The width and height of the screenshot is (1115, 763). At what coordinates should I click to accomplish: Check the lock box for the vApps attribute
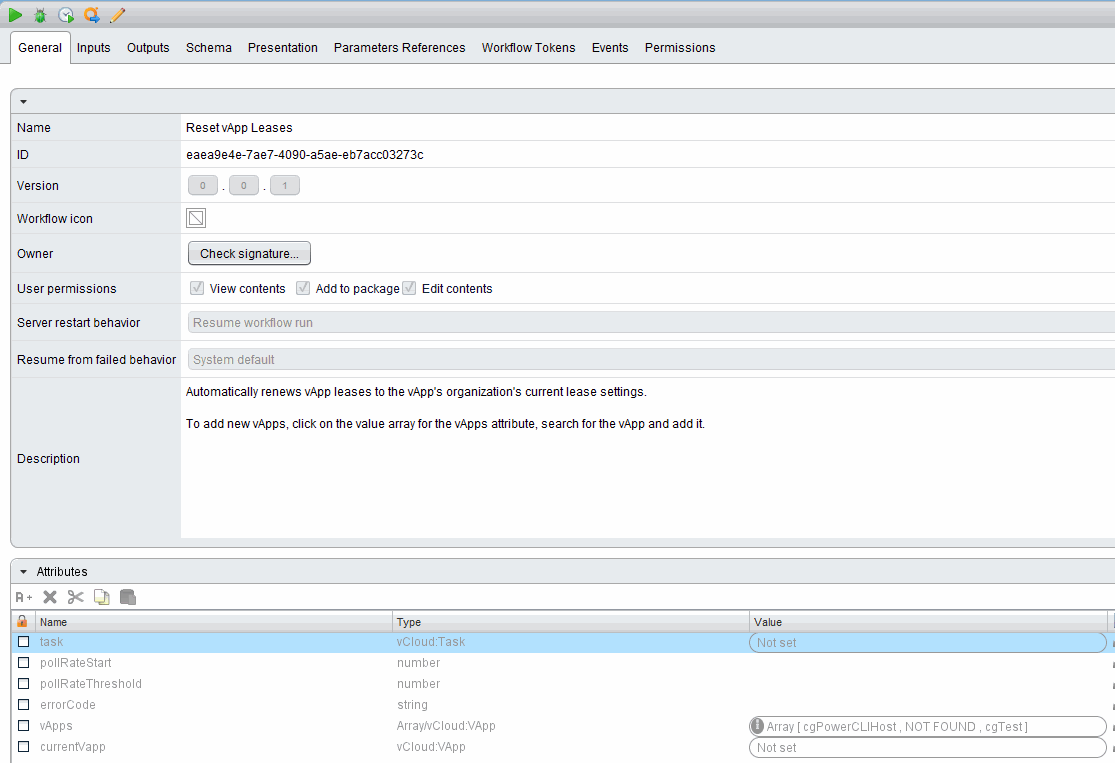(24, 726)
